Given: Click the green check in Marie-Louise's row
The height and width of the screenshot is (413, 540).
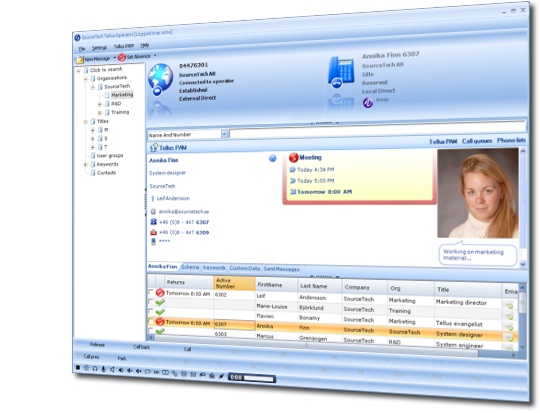Looking at the screenshot, I should (x=160, y=303).
